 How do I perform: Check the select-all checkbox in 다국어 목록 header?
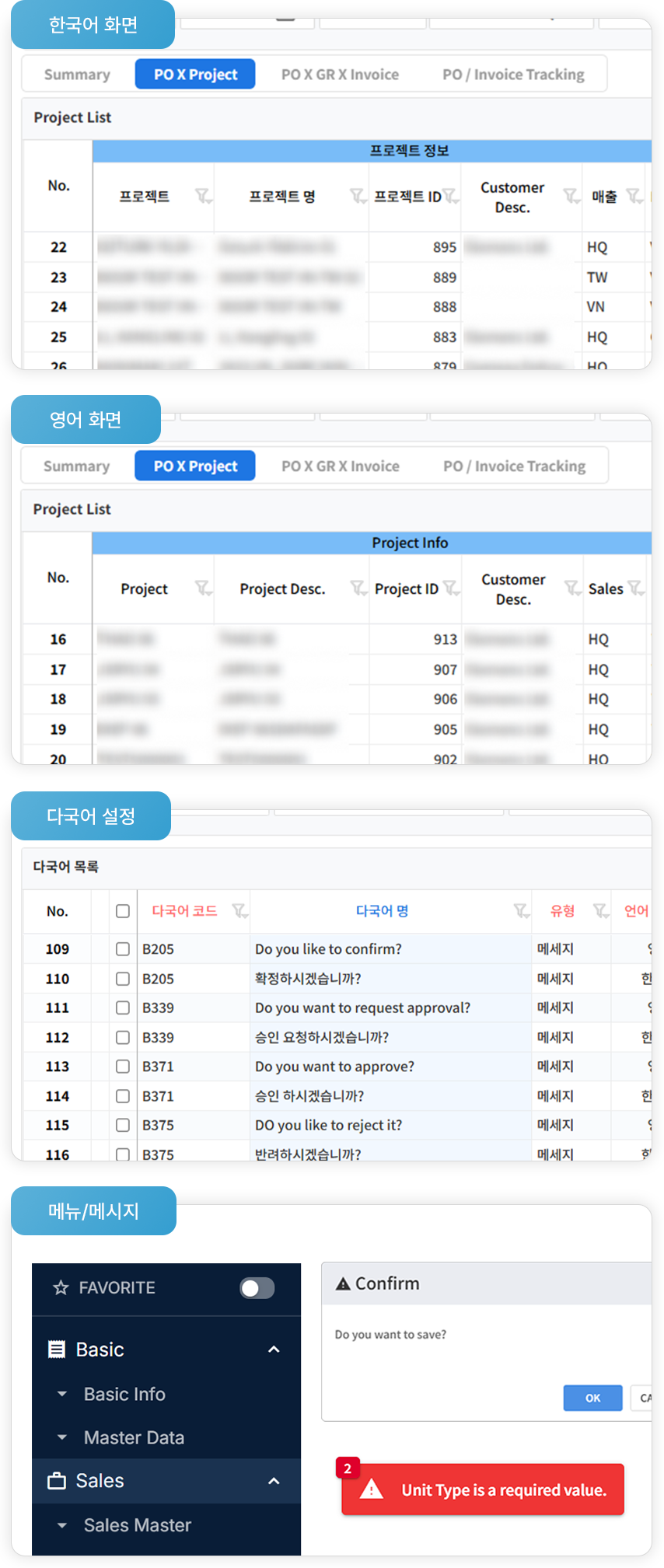click(123, 911)
